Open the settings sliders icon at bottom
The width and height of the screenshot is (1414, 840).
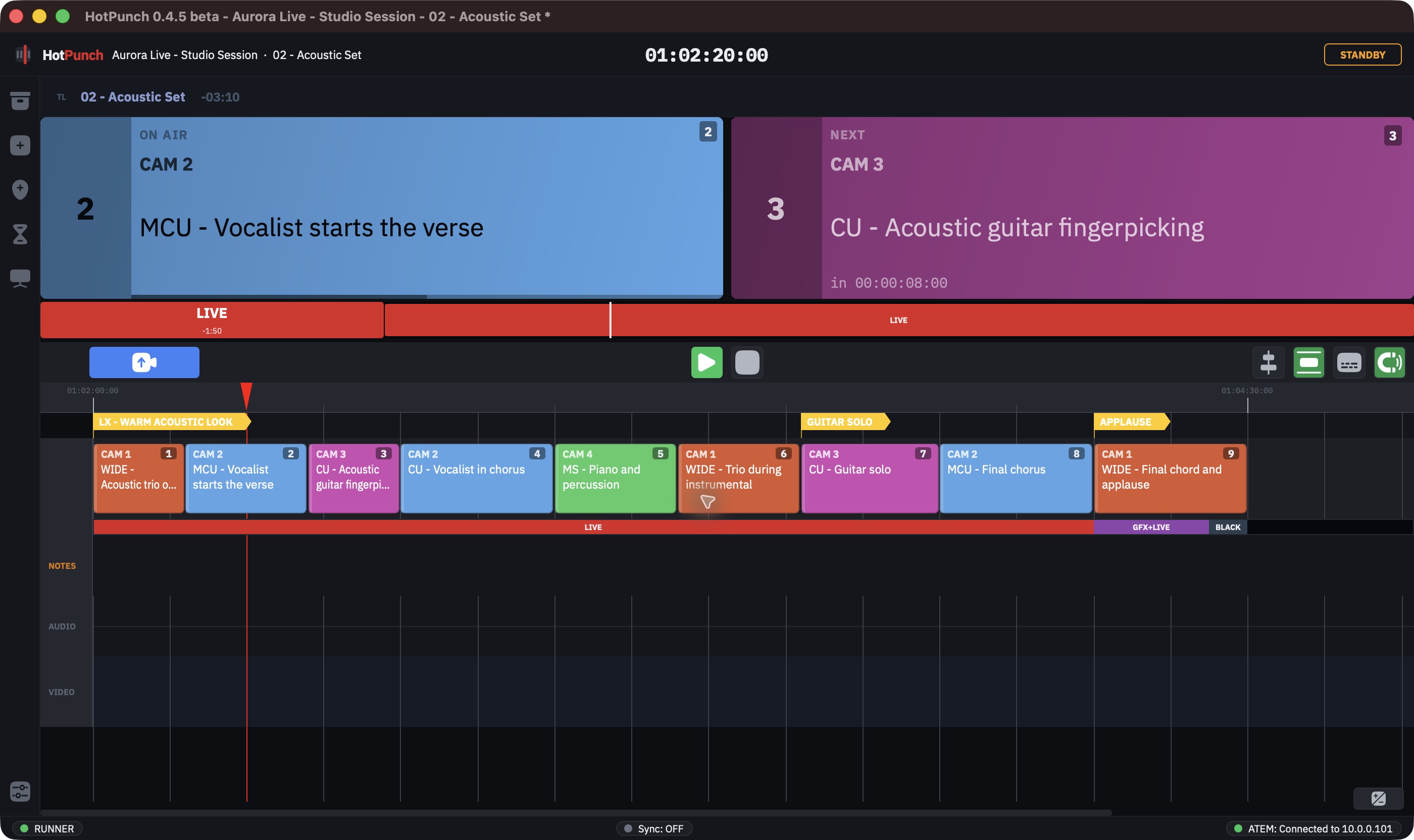20,792
